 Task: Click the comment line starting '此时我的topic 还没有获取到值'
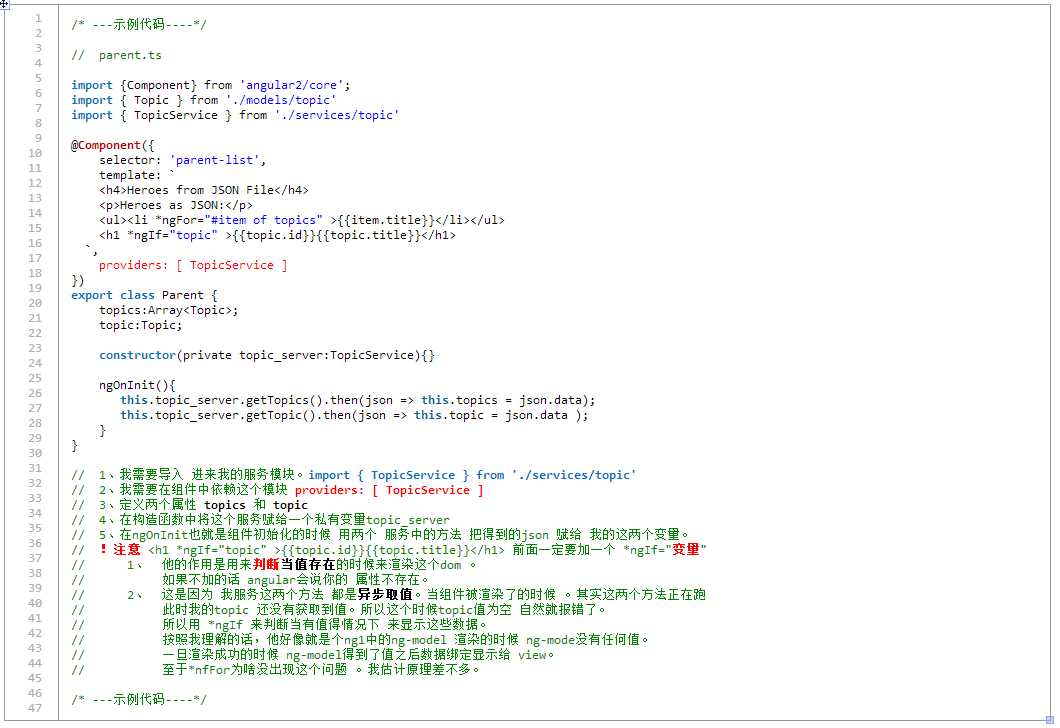point(384,610)
